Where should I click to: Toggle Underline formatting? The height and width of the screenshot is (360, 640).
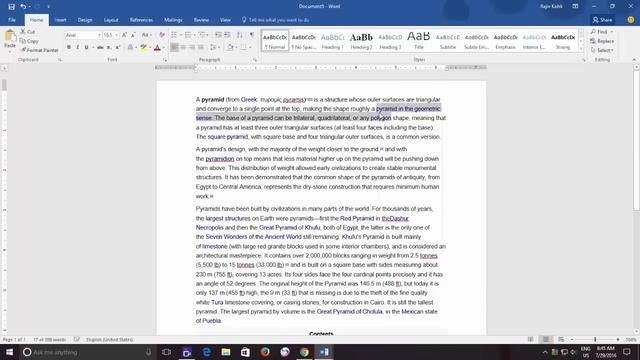[86, 47]
